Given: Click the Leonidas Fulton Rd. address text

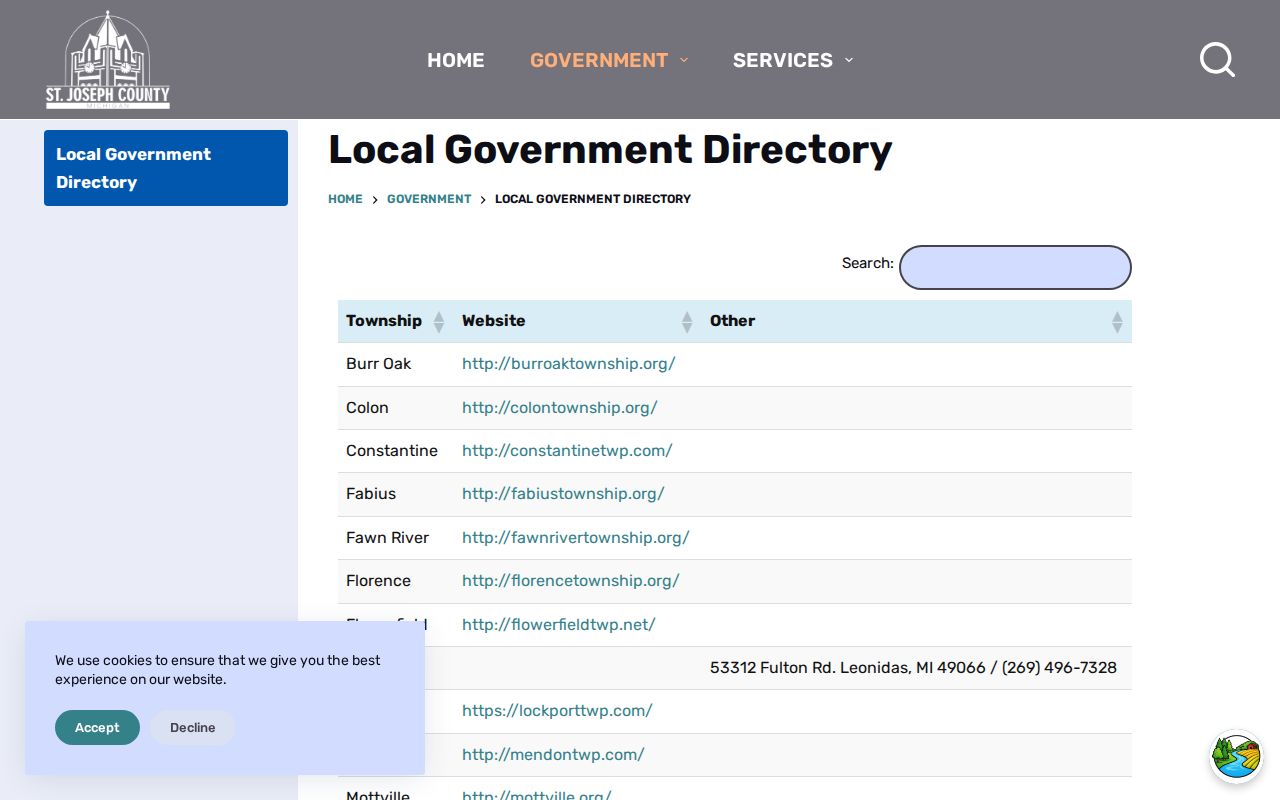Looking at the screenshot, I should [x=913, y=667].
